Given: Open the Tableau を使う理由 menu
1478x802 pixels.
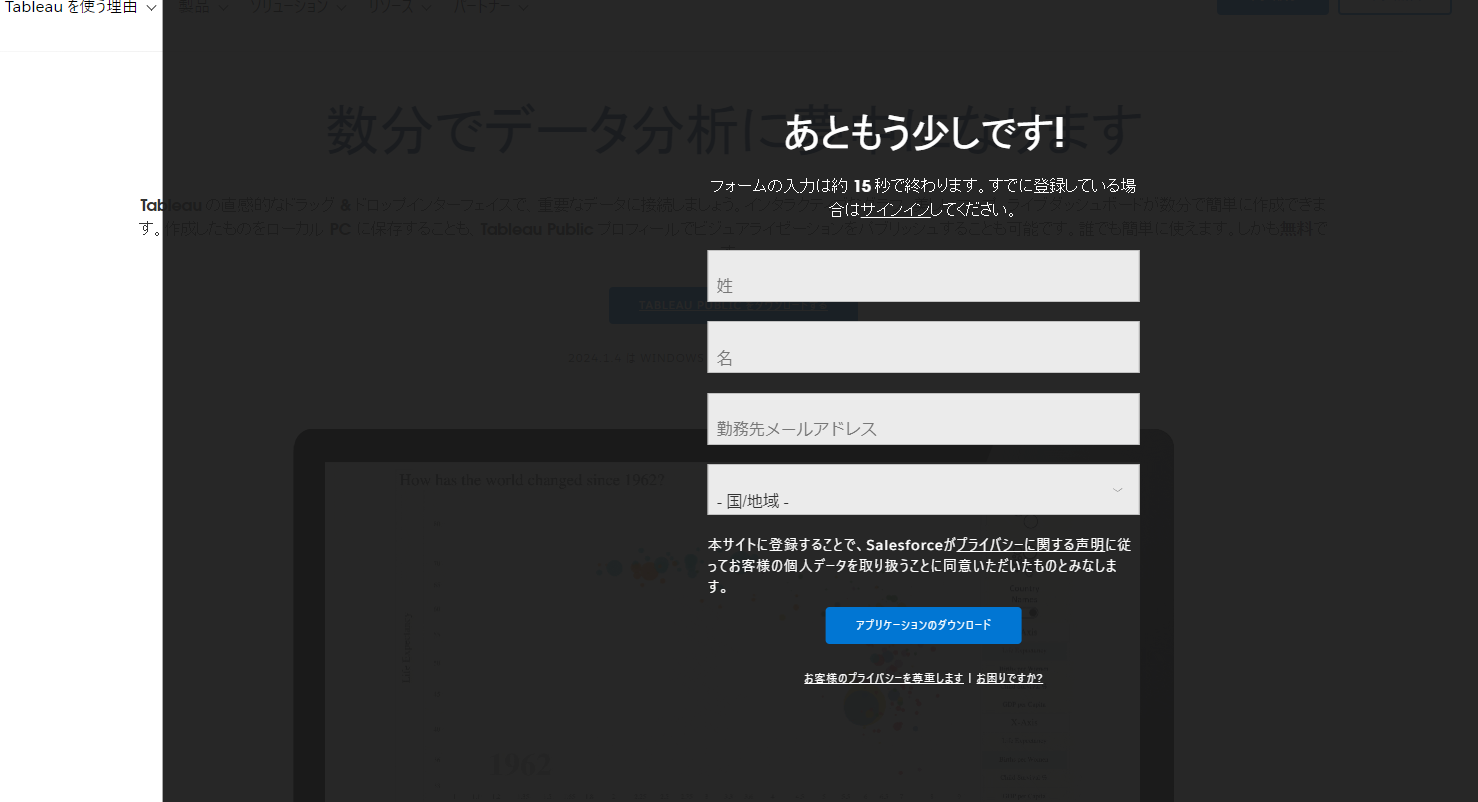Looking at the screenshot, I should pos(81,8).
